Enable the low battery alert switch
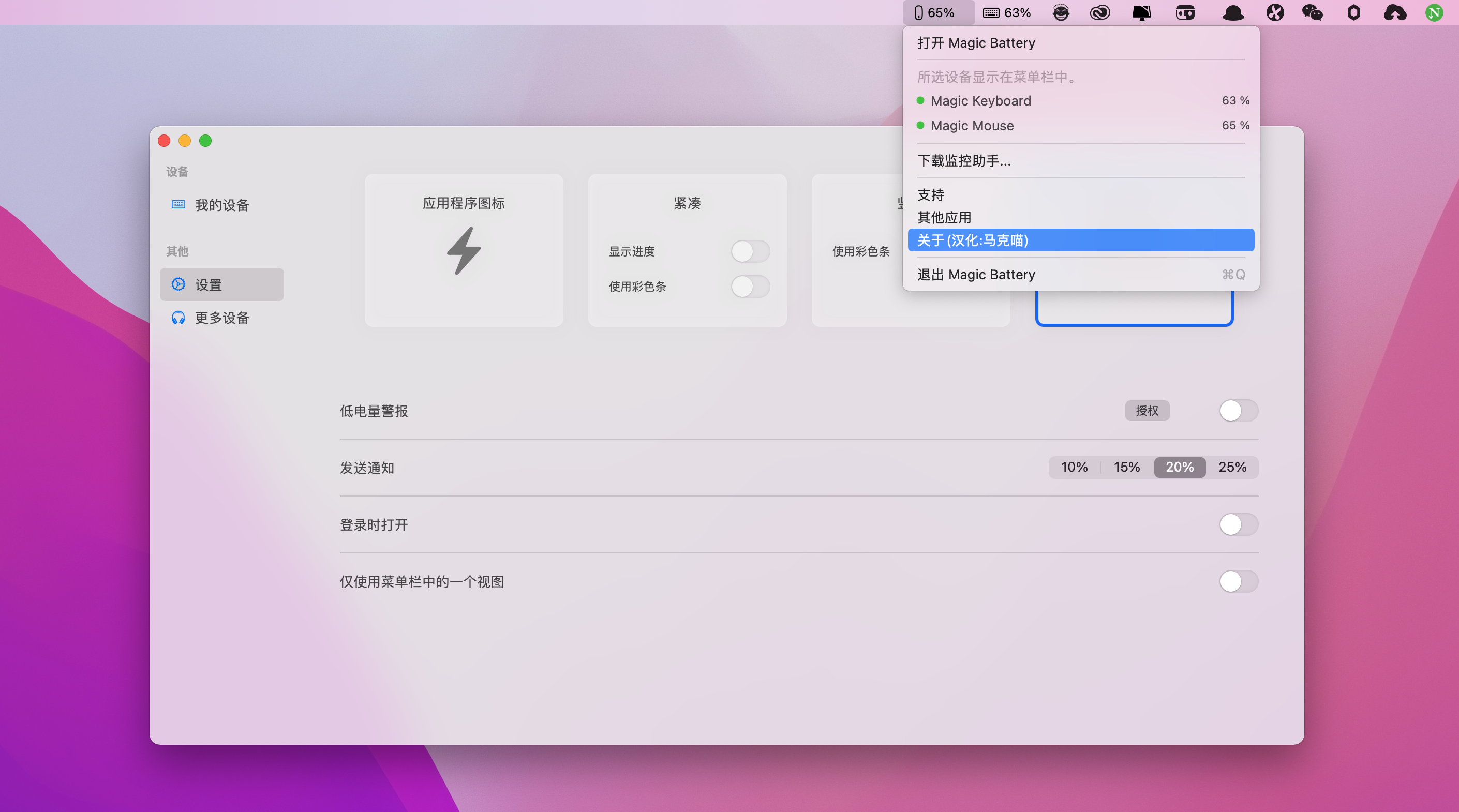Viewport: 1459px width, 812px height. 1238,411
